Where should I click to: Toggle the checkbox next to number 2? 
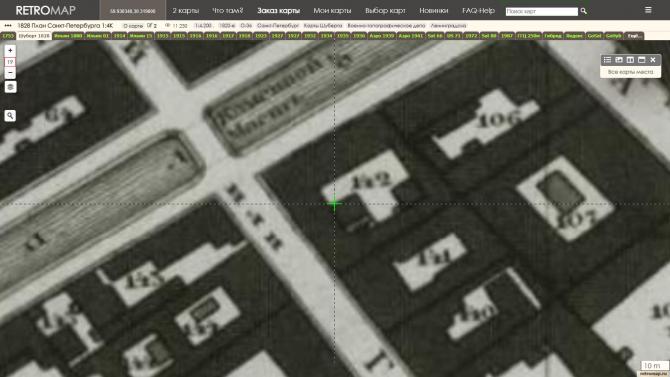click(x=149, y=26)
